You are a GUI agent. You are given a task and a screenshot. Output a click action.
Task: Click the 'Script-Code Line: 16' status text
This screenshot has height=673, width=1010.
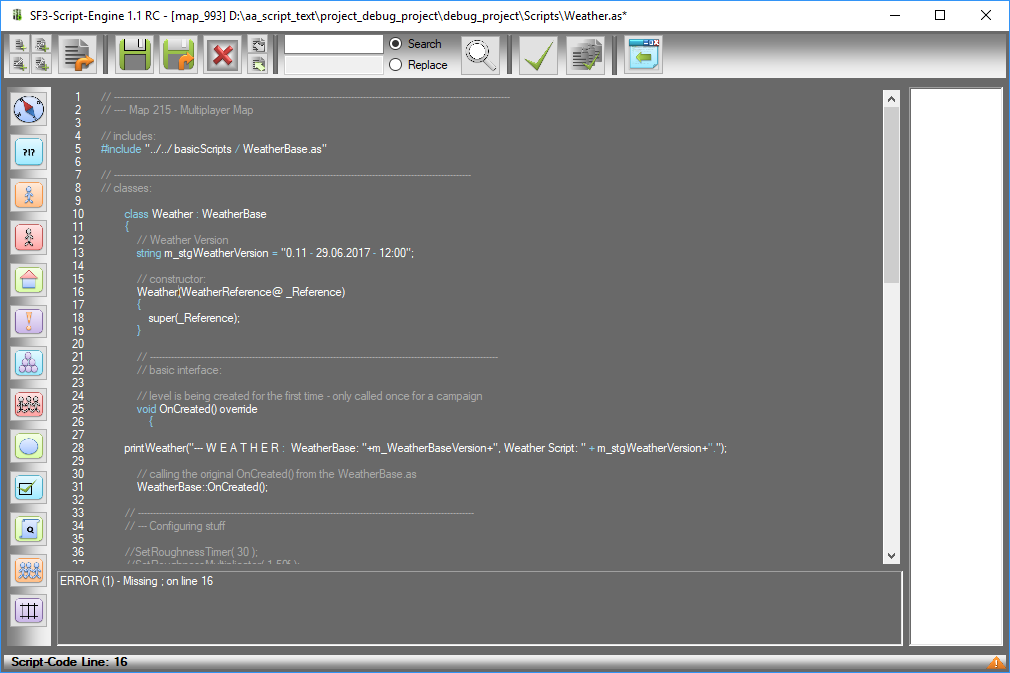[x=69, y=662]
